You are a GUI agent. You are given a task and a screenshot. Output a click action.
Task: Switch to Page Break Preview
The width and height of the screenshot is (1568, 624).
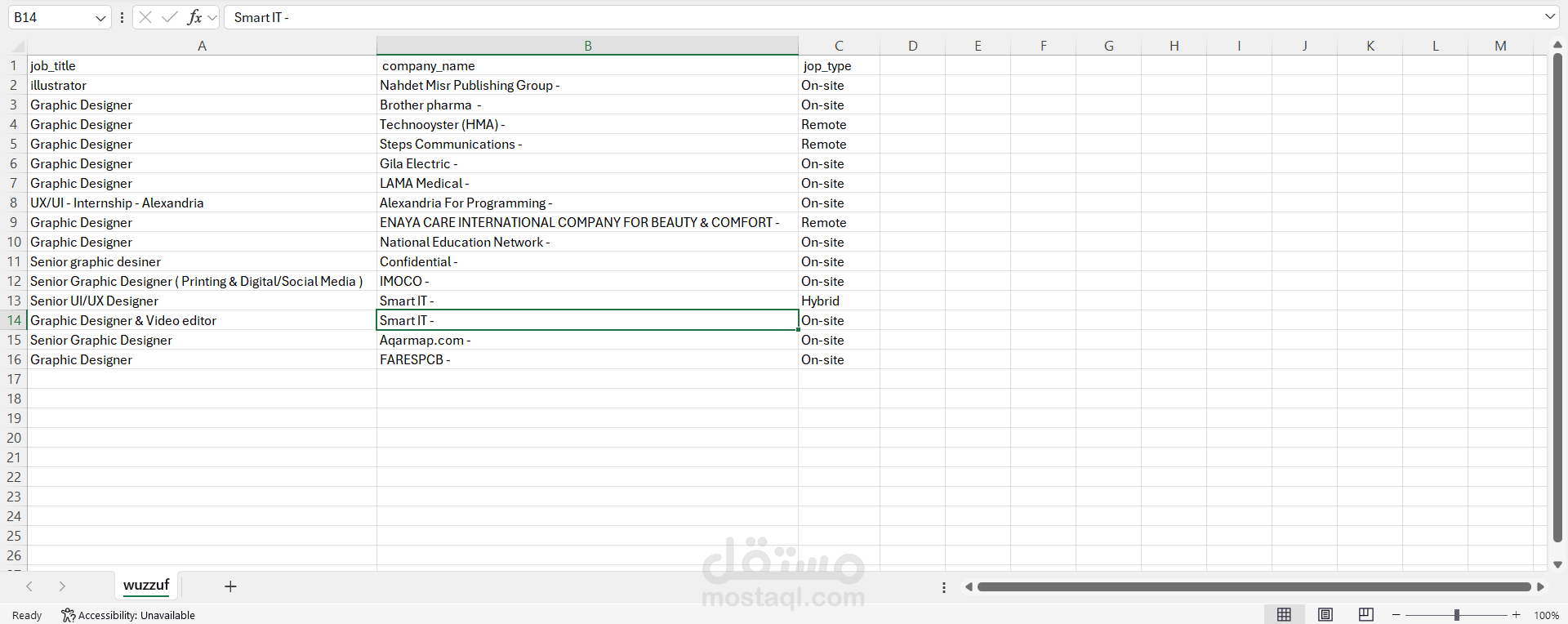1365,615
